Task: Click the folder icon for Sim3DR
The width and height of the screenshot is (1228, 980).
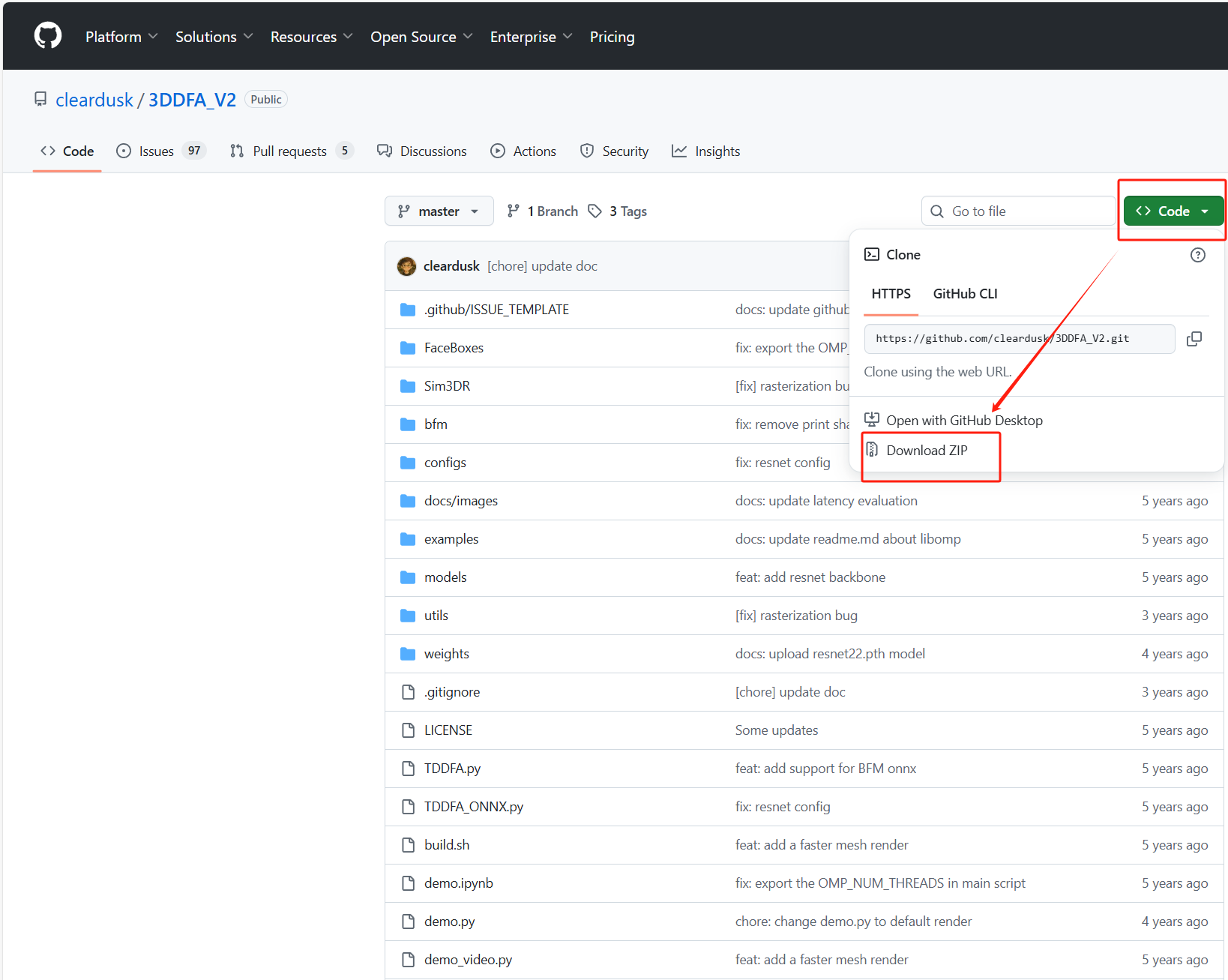Action: (408, 386)
